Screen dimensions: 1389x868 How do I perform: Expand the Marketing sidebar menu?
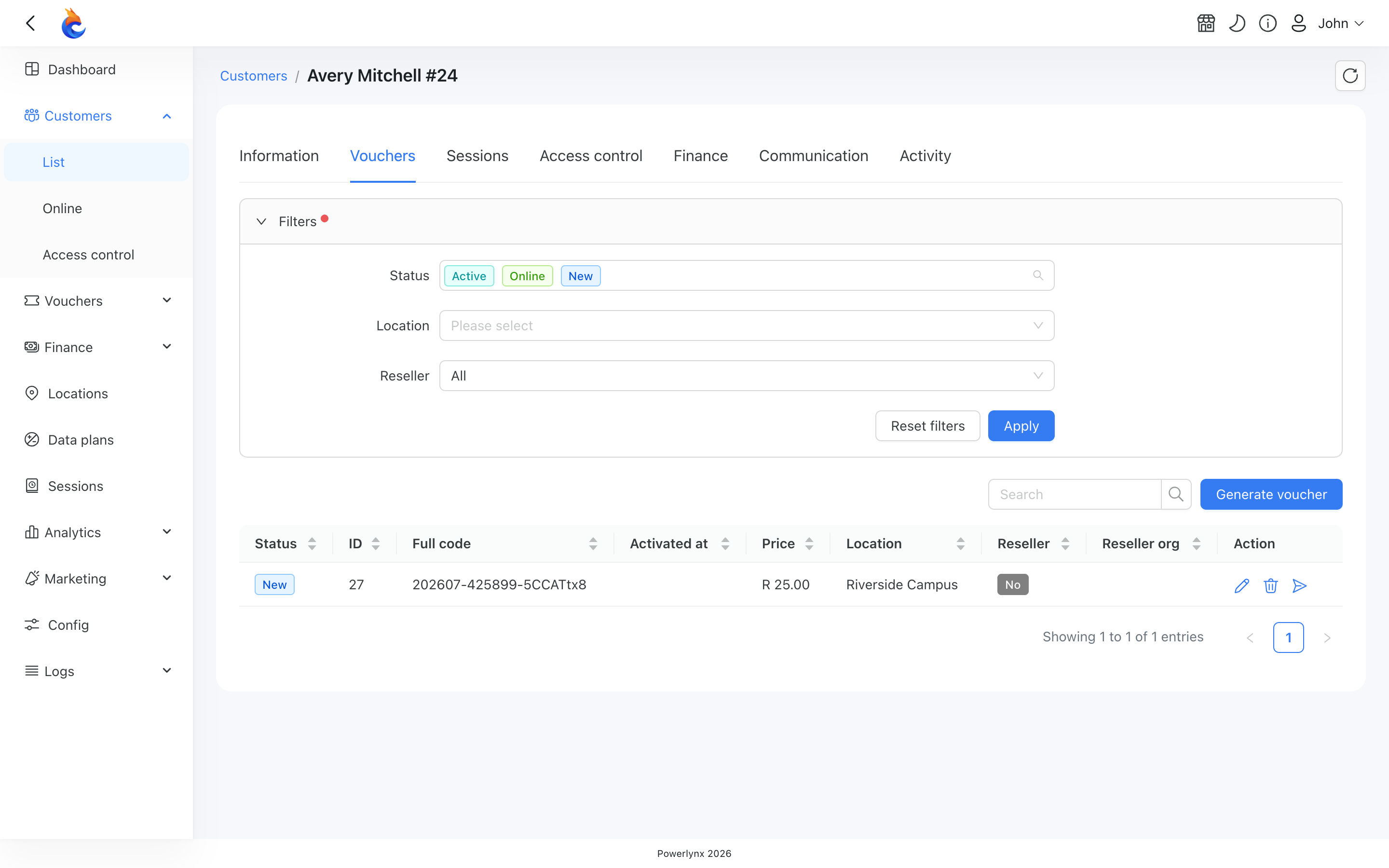click(96, 579)
